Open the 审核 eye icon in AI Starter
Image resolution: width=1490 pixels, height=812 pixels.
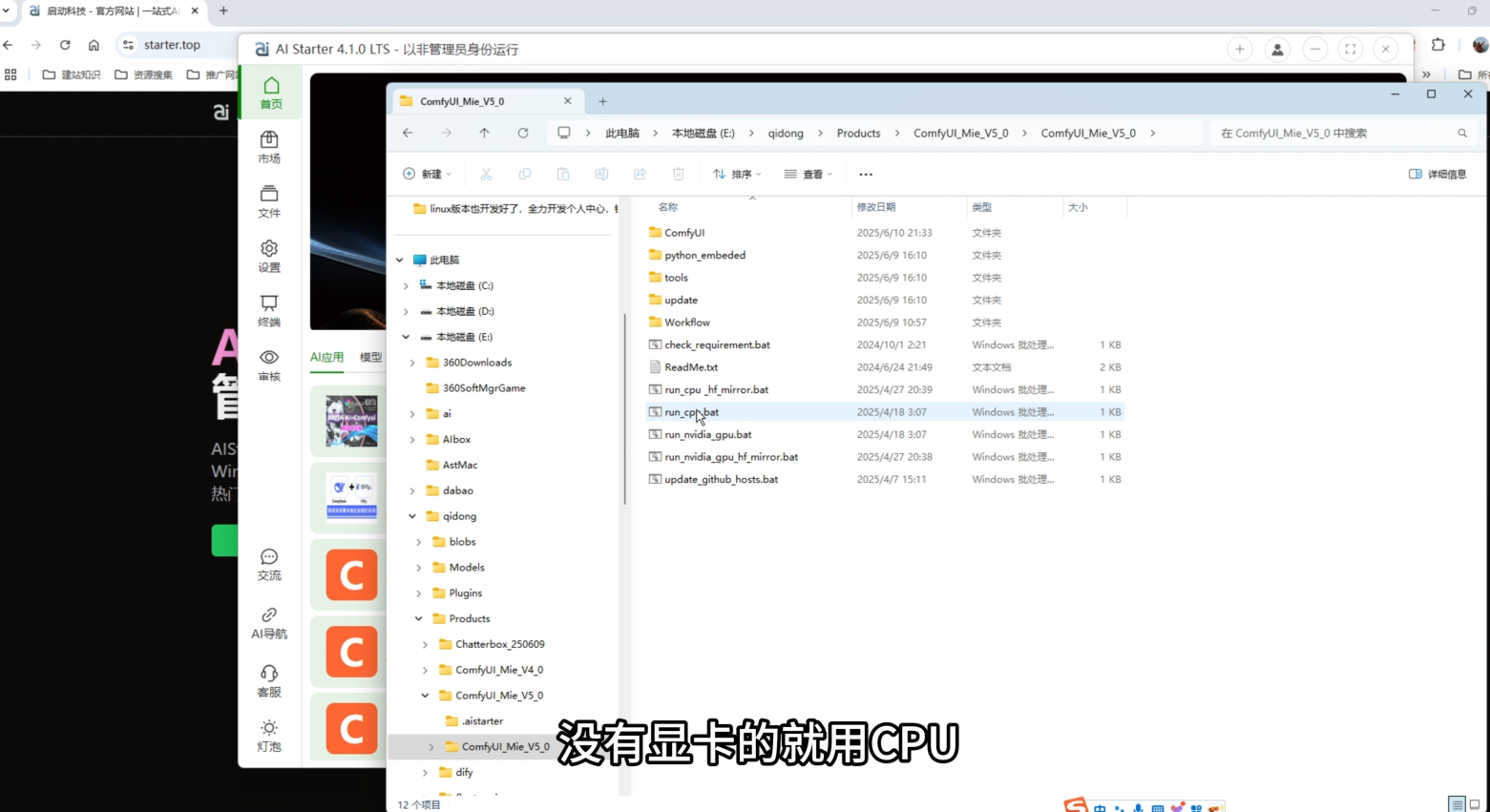point(269,364)
